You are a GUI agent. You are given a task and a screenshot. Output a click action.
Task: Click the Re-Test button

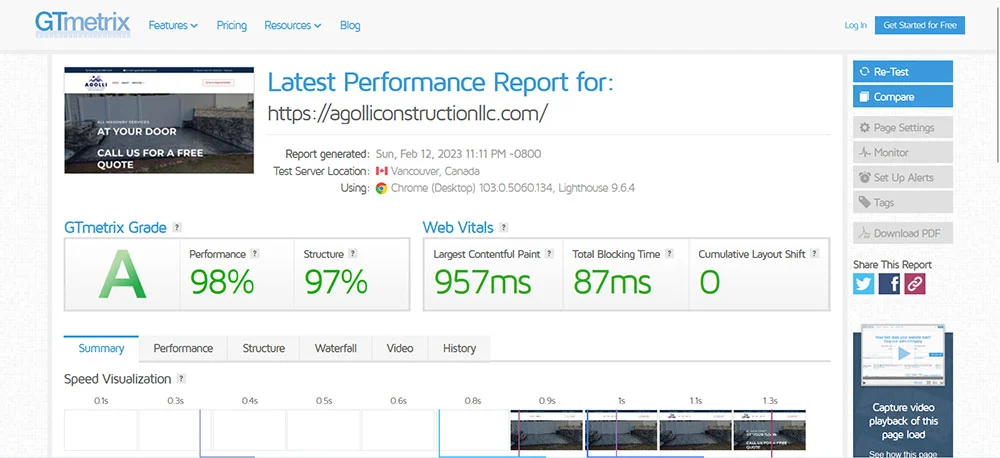pos(902,71)
